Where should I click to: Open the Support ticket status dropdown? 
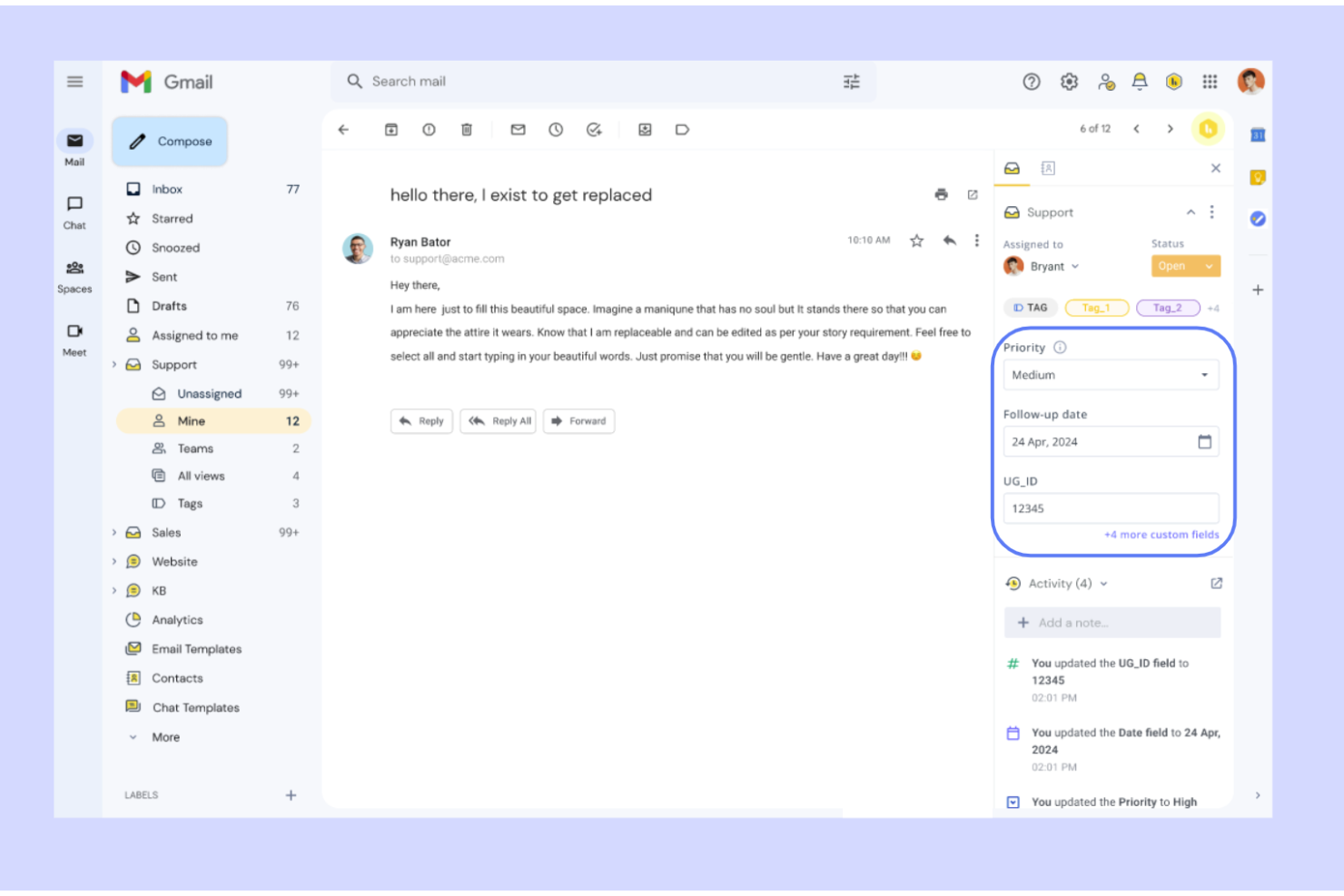click(1185, 265)
